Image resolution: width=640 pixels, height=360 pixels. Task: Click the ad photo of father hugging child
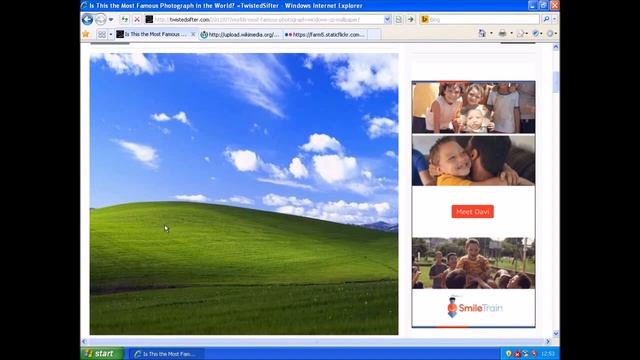click(473, 160)
